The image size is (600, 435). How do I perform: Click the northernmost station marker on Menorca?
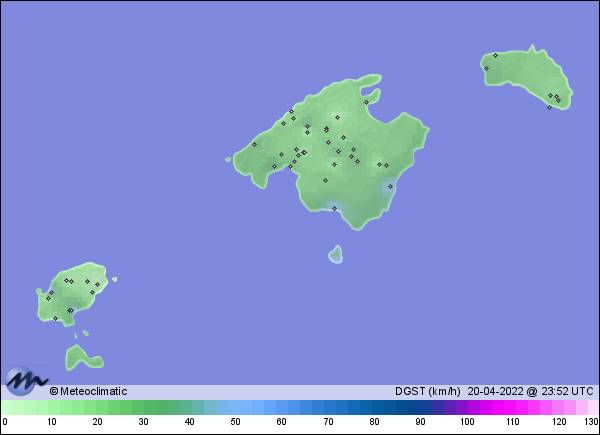tap(495, 55)
